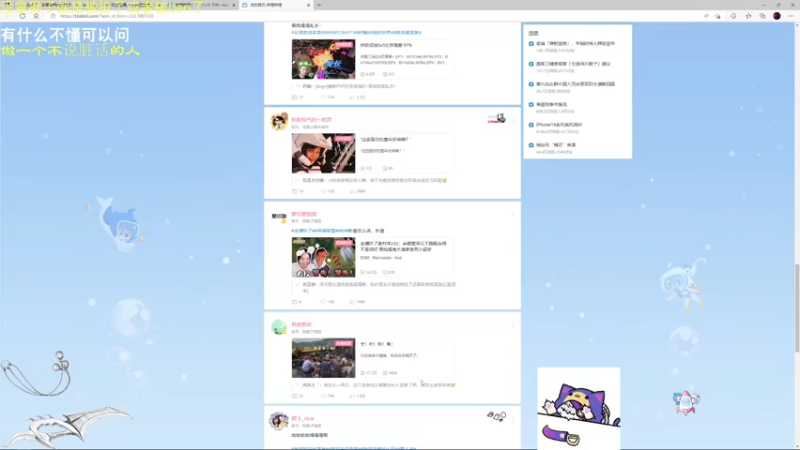Image resolution: width=800 pixels, height=450 pixels.
Task: Open username of bunny-ears video poster
Action: 304,214
